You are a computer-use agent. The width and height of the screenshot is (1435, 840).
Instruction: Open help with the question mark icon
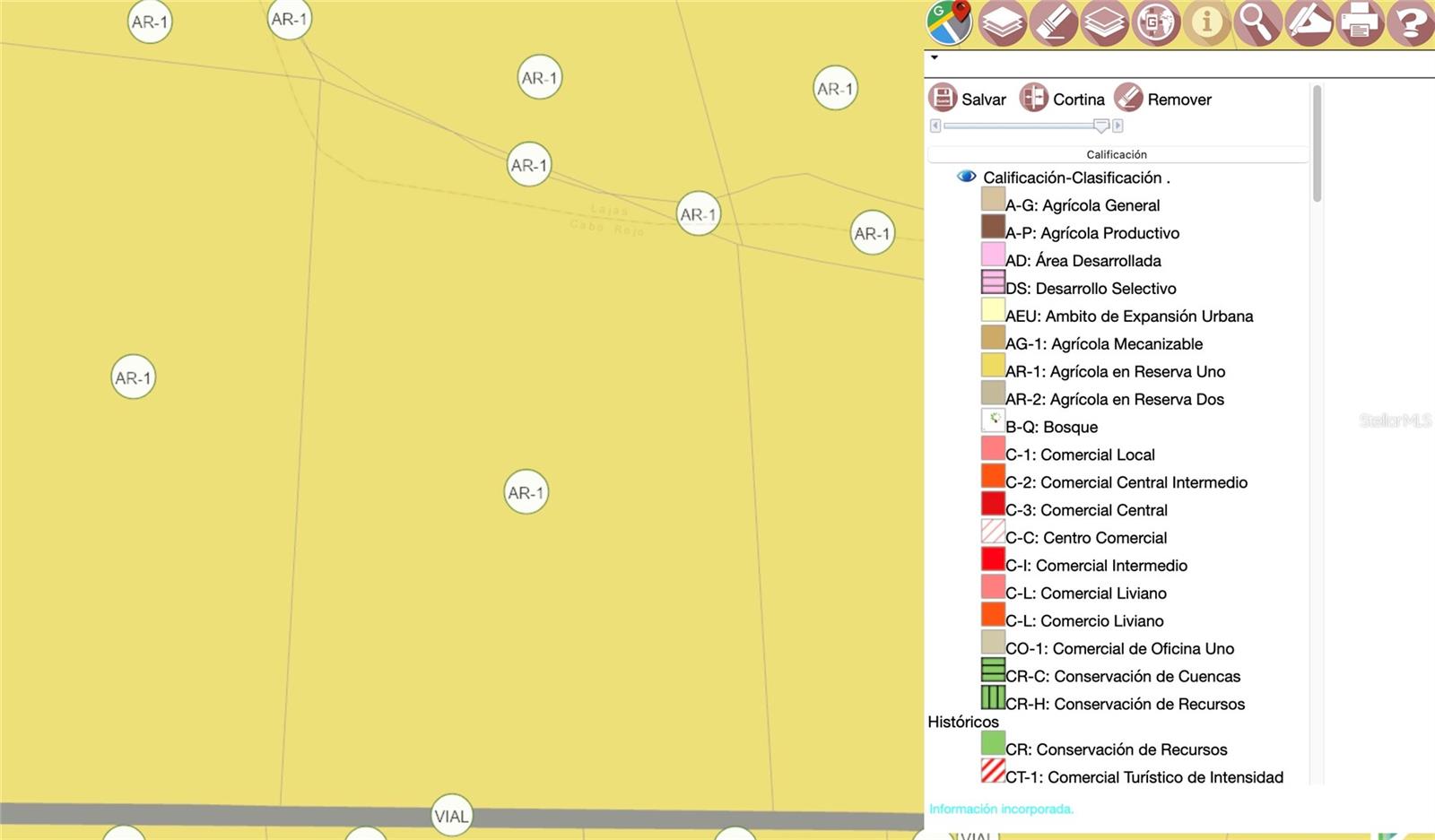pos(1411,22)
